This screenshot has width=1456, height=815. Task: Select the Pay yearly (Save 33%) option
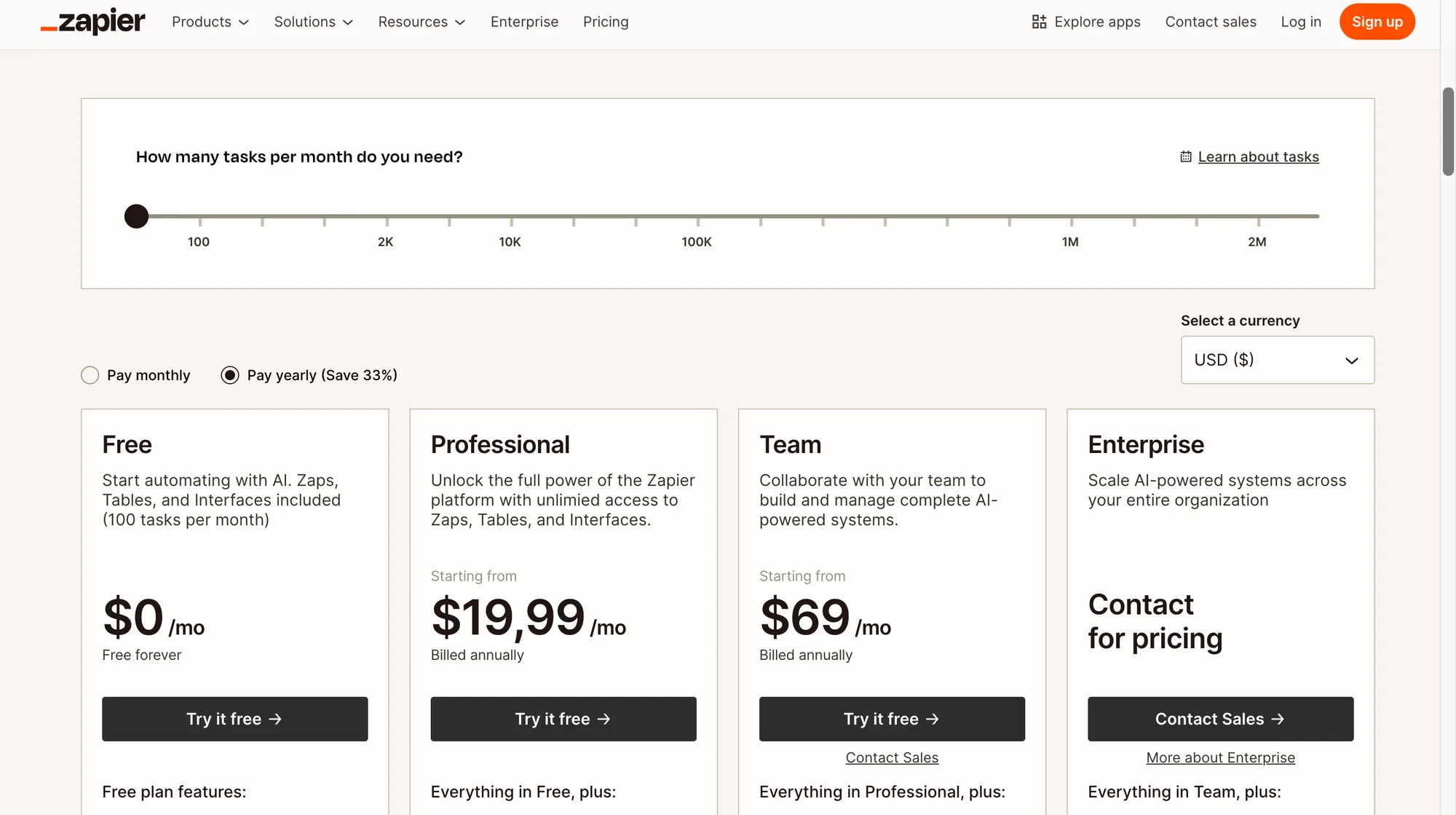click(x=229, y=375)
